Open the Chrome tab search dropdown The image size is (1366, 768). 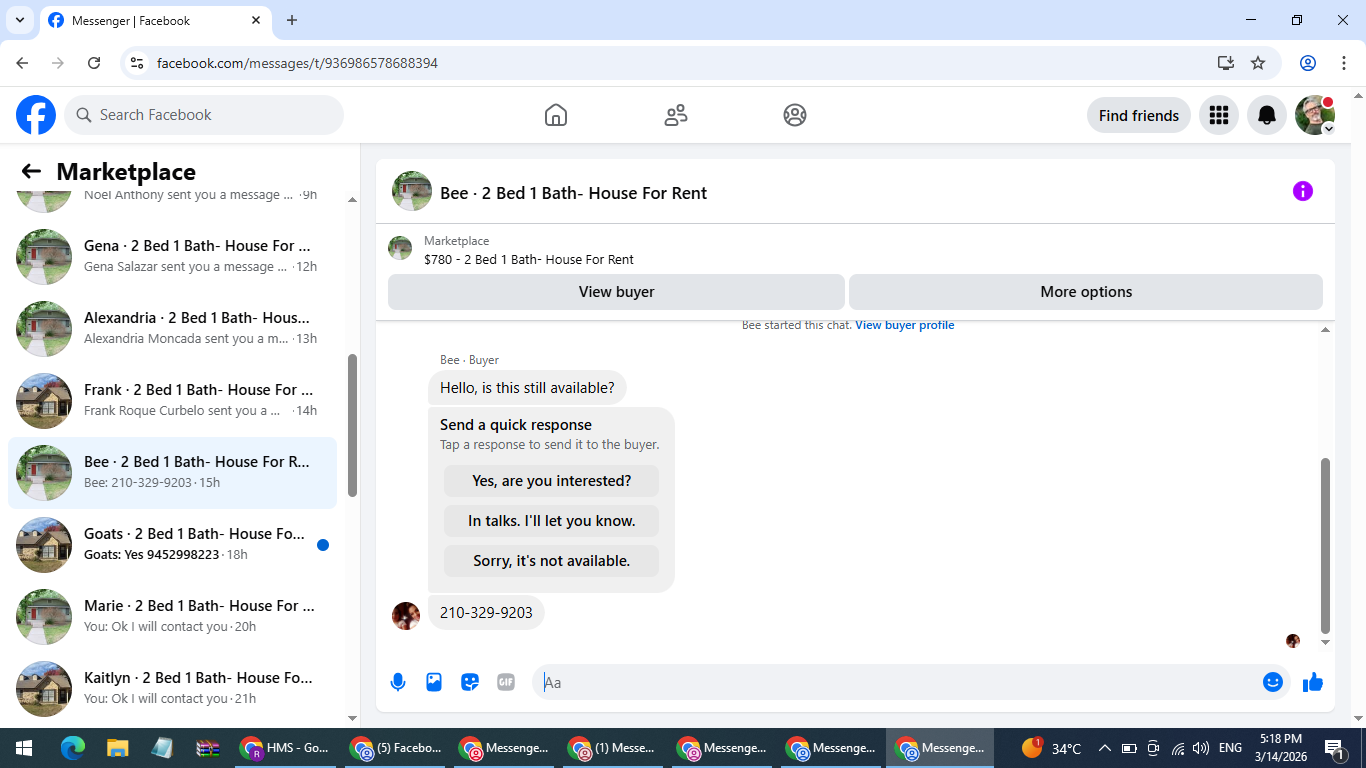(19, 20)
